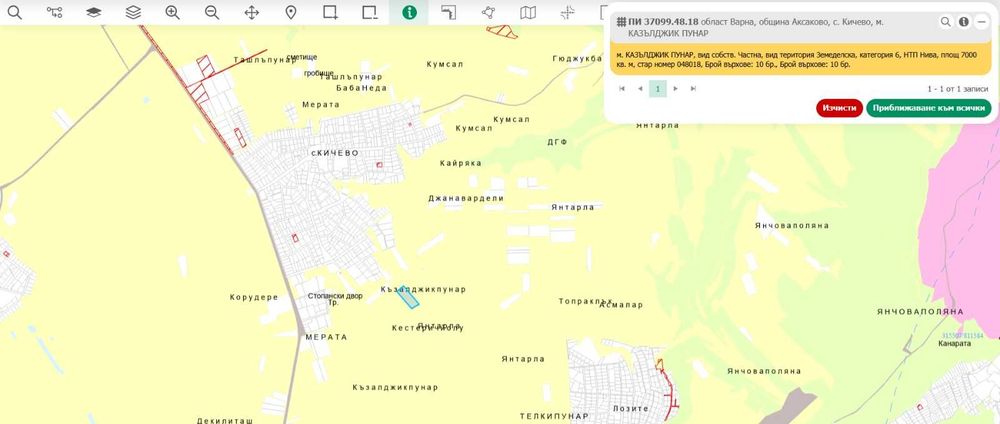Viewport: 1000px width, 424px height.
Task: Click the Декилиташ map label
Action: coord(225,421)
